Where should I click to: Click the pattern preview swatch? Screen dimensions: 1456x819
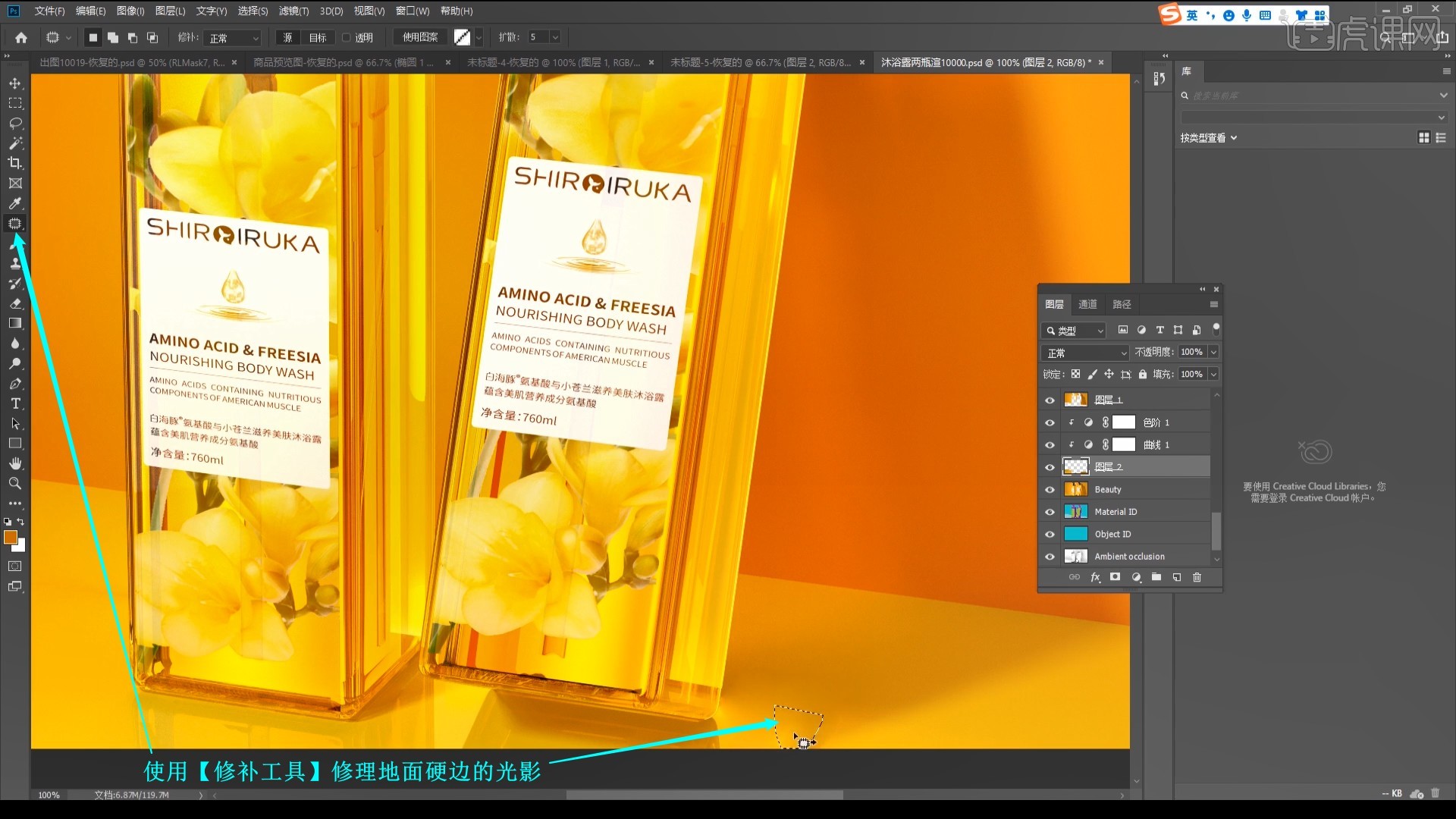(462, 37)
